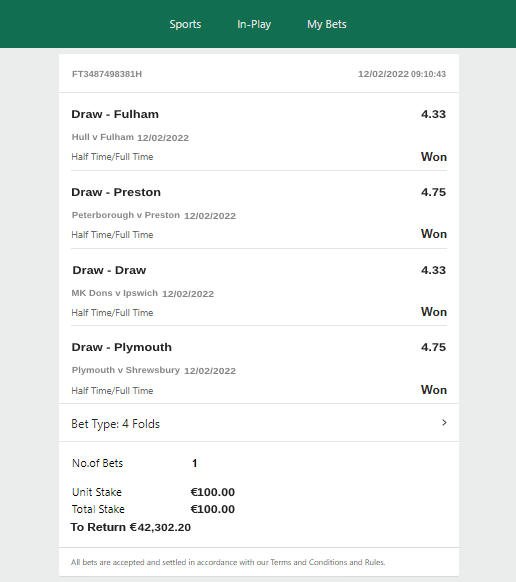Select the Draw - Plymouth selection
This screenshot has width=516, height=582.
click(x=122, y=347)
